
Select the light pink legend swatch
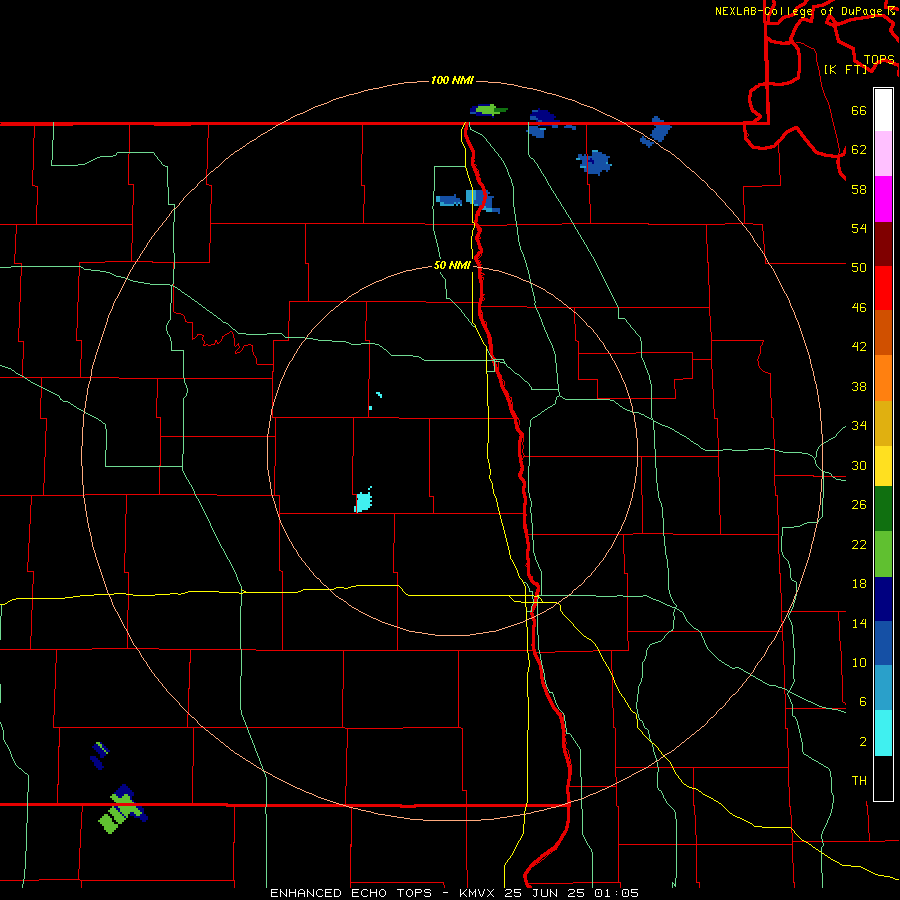pyautogui.click(x=883, y=153)
